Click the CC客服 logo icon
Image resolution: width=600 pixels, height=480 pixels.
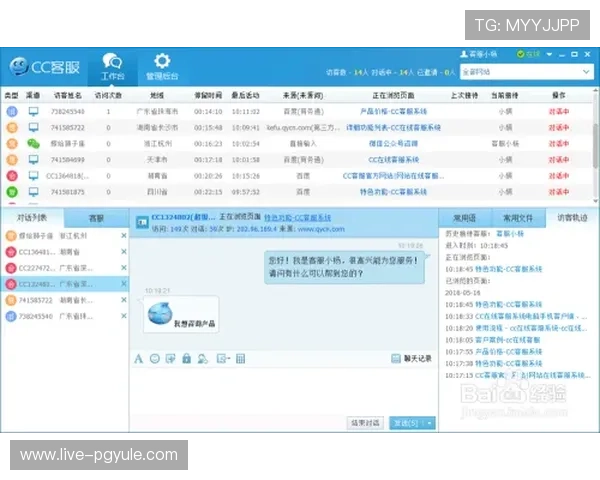point(19,67)
